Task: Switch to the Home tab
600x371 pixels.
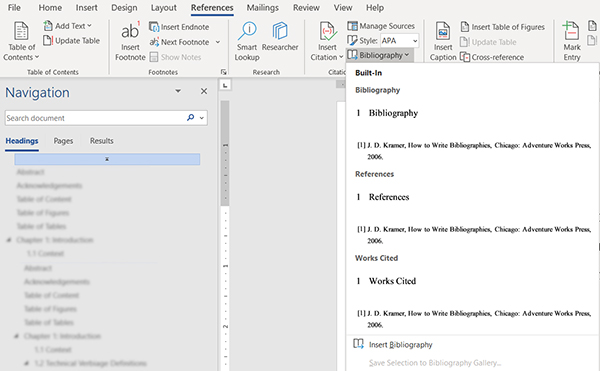Action: pyautogui.click(x=50, y=8)
